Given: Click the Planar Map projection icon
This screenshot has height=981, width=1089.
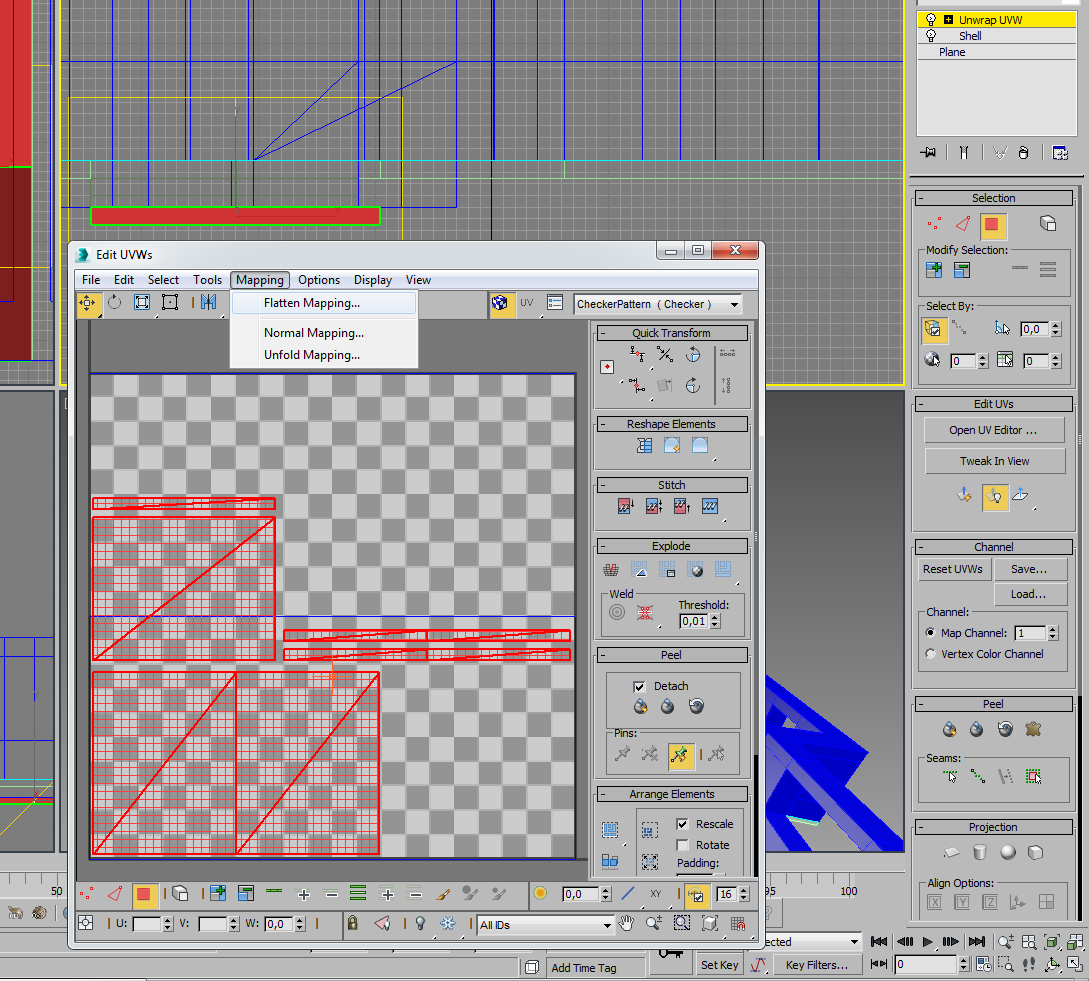Looking at the screenshot, I should 951,852.
